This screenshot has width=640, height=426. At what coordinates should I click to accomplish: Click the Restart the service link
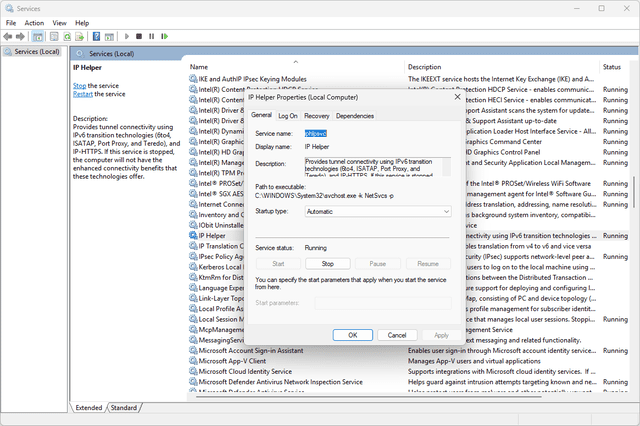click(85, 94)
